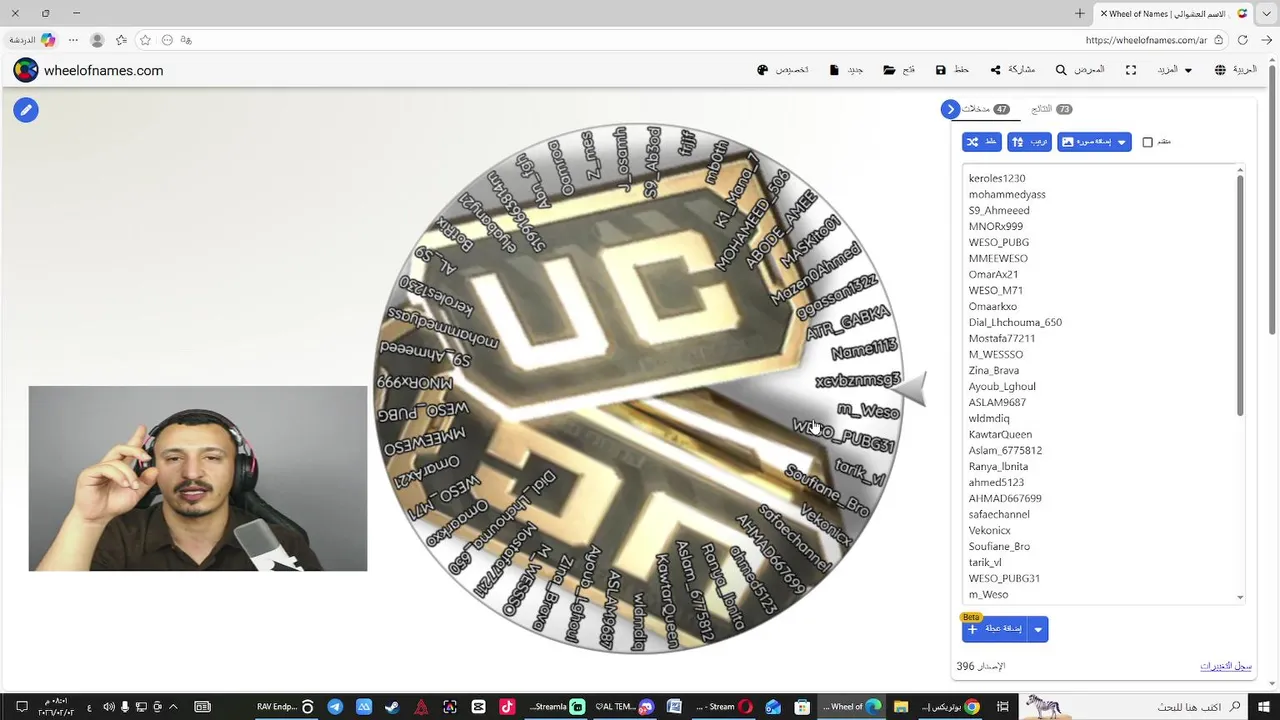Select entry keroles1230 in the list
This screenshot has width=1280, height=720.
(997, 178)
